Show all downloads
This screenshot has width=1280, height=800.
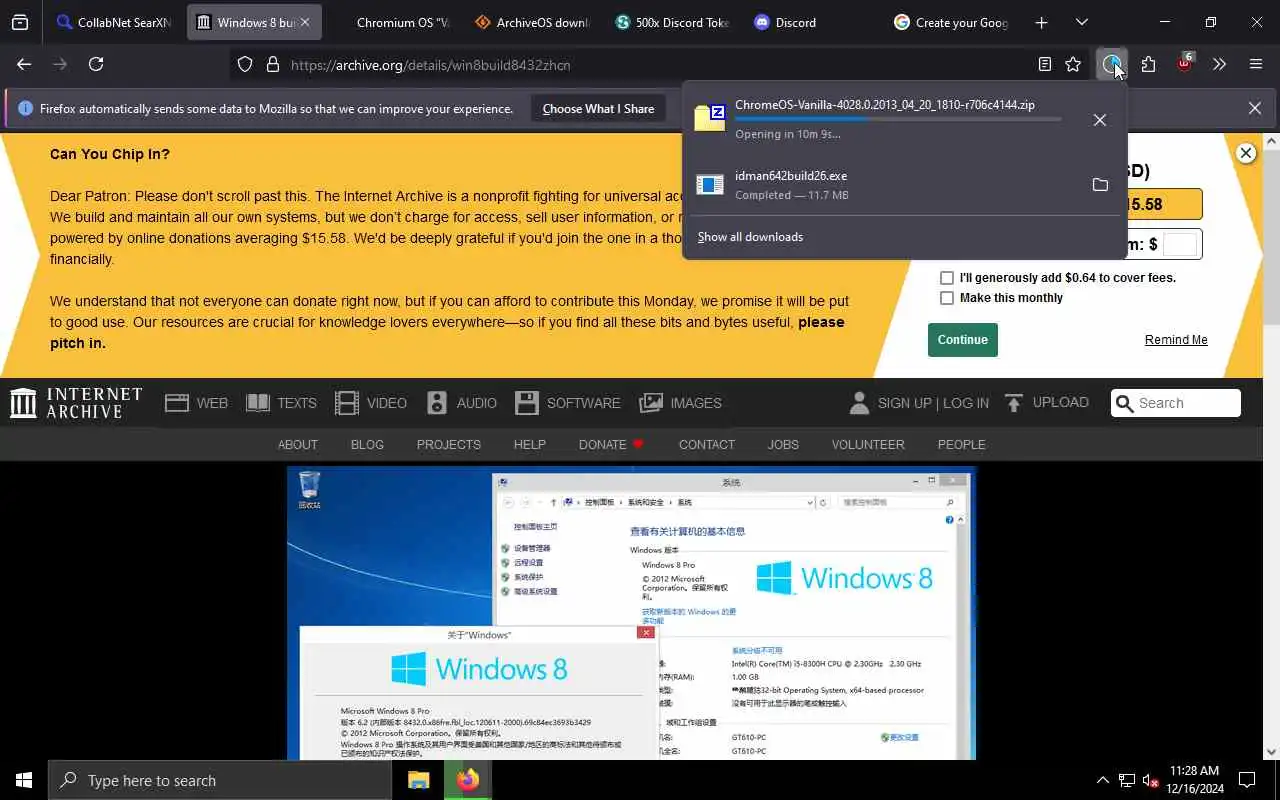point(750,237)
